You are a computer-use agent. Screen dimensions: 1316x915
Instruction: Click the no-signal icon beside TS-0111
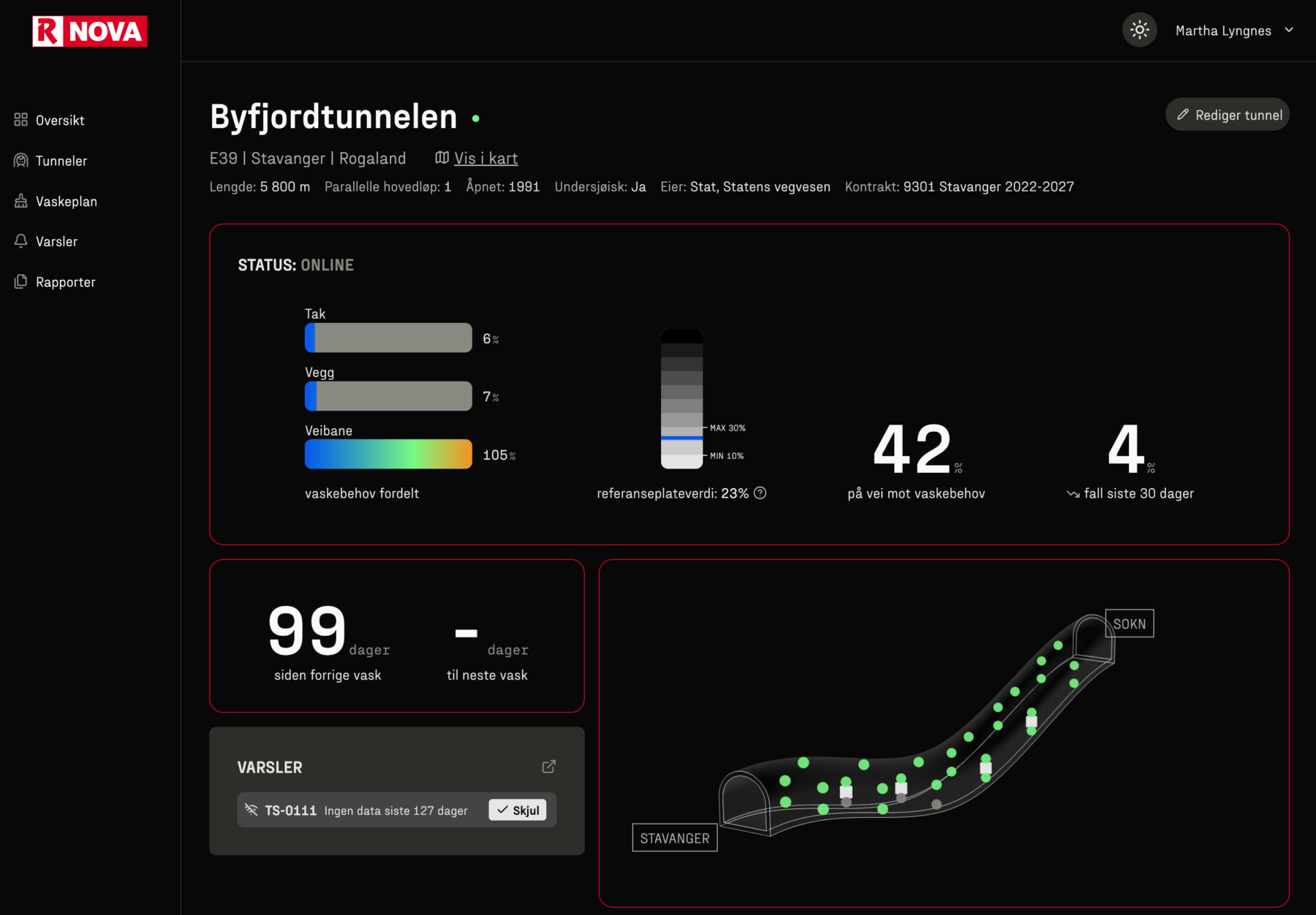[x=252, y=810]
